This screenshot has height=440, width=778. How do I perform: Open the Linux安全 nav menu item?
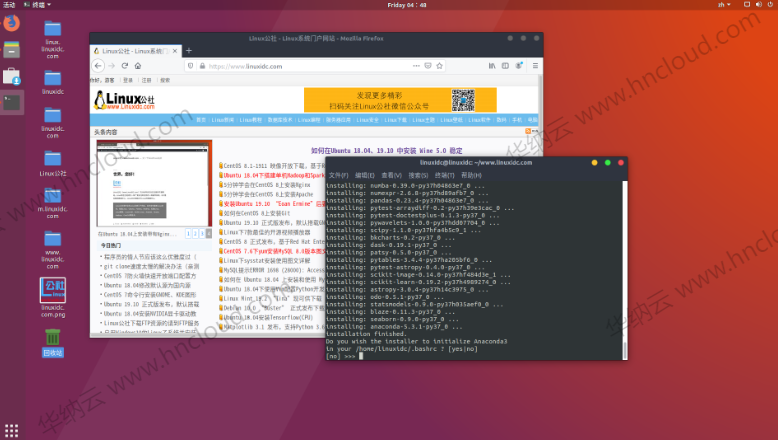[367, 120]
